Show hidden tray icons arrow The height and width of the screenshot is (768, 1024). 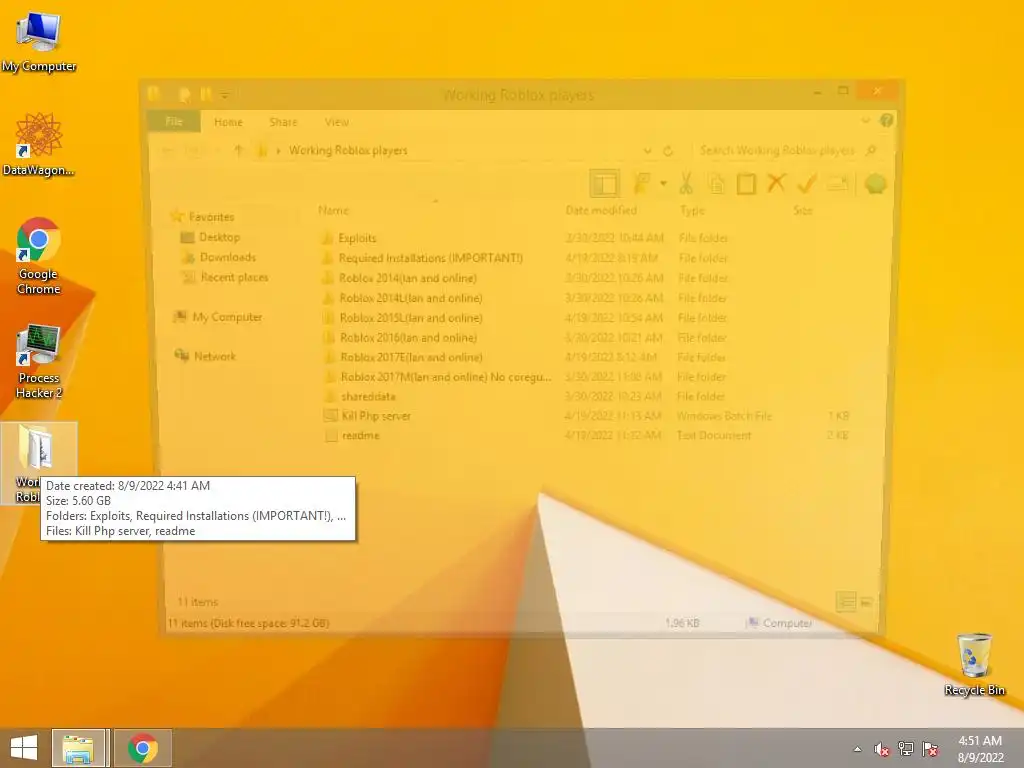pos(857,749)
